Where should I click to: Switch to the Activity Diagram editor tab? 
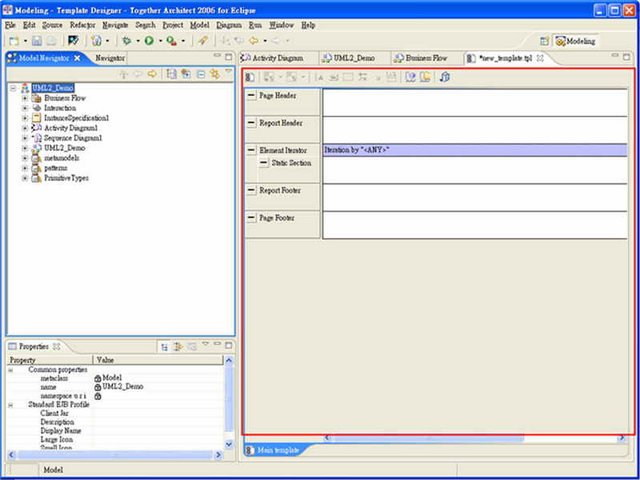point(278,58)
